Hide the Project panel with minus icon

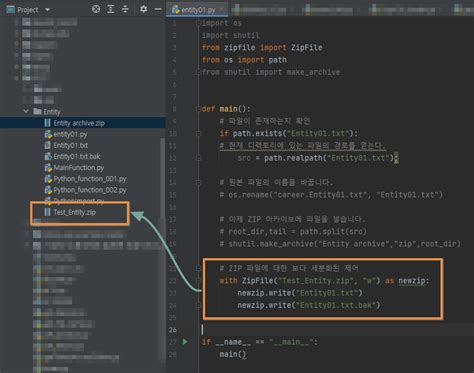point(158,9)
